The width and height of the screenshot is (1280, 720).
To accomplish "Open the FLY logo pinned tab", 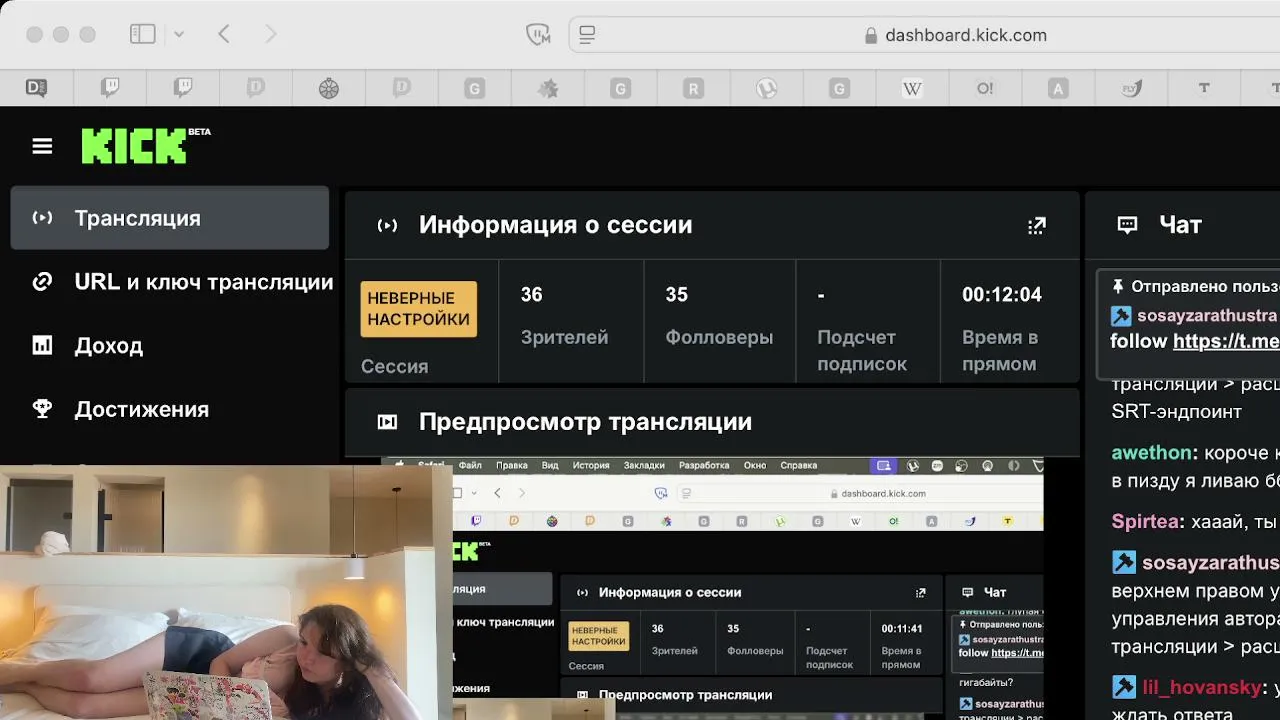I will tap(1131, 88).
